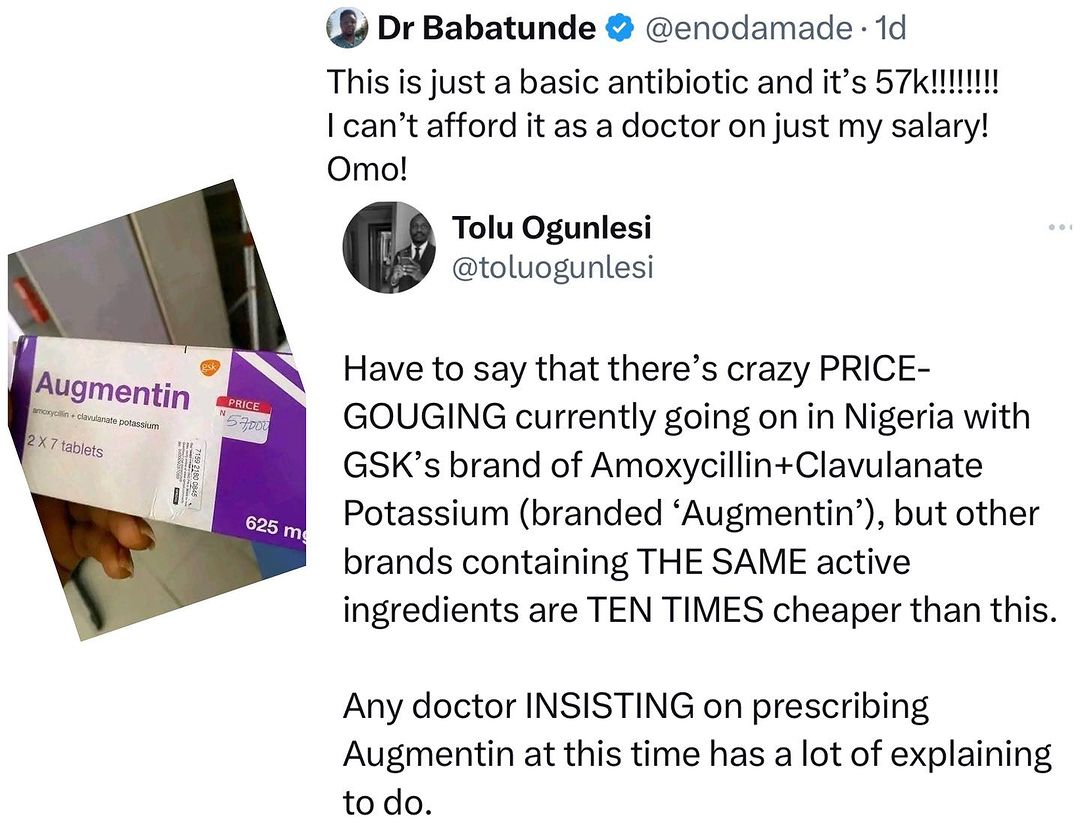The image size is (1080, 838).
Task: Click the Augmentin brand name on the box
Action: point(110,390)
